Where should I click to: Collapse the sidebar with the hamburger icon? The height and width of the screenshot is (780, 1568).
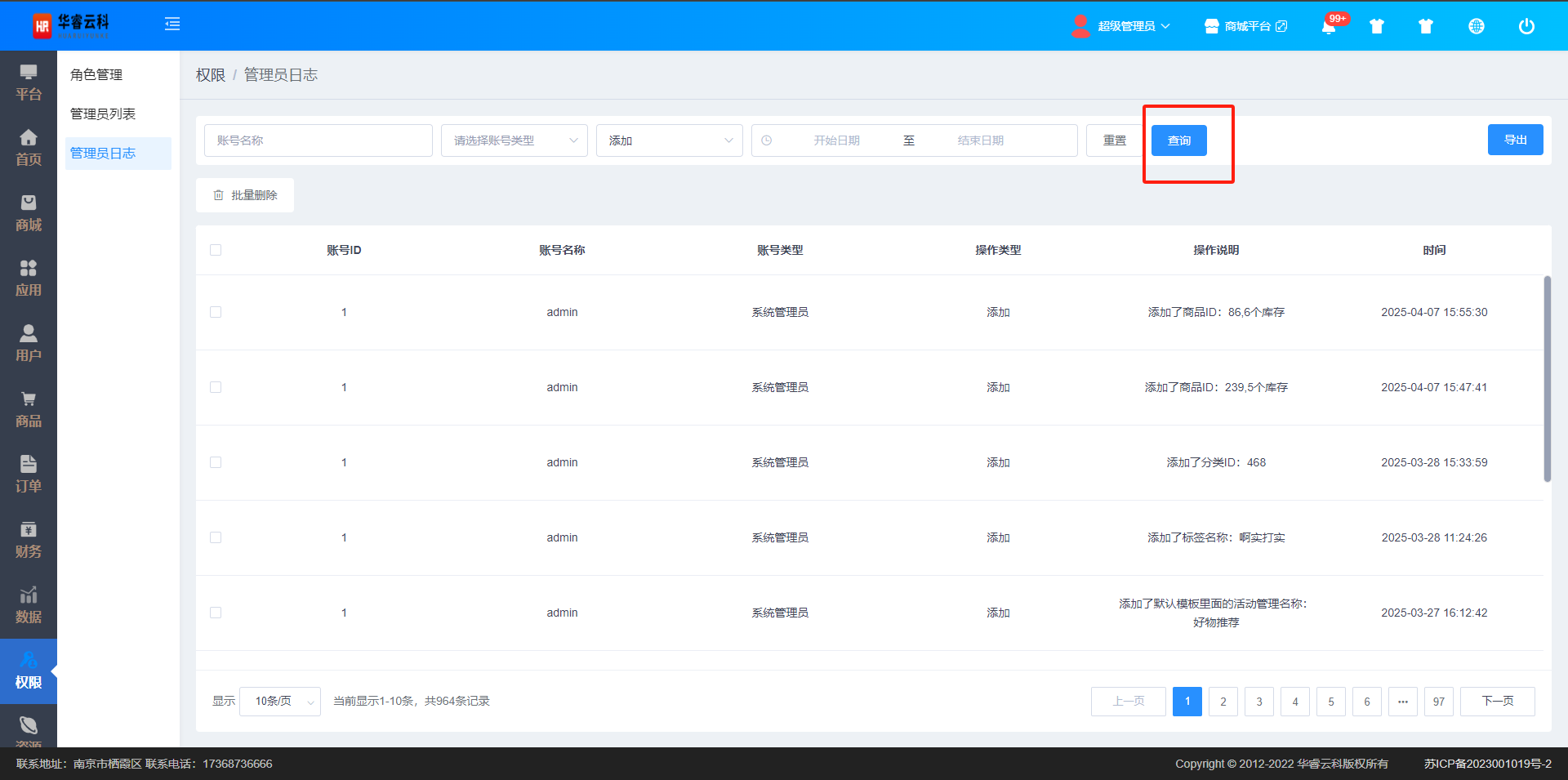[x=172, y=25]
